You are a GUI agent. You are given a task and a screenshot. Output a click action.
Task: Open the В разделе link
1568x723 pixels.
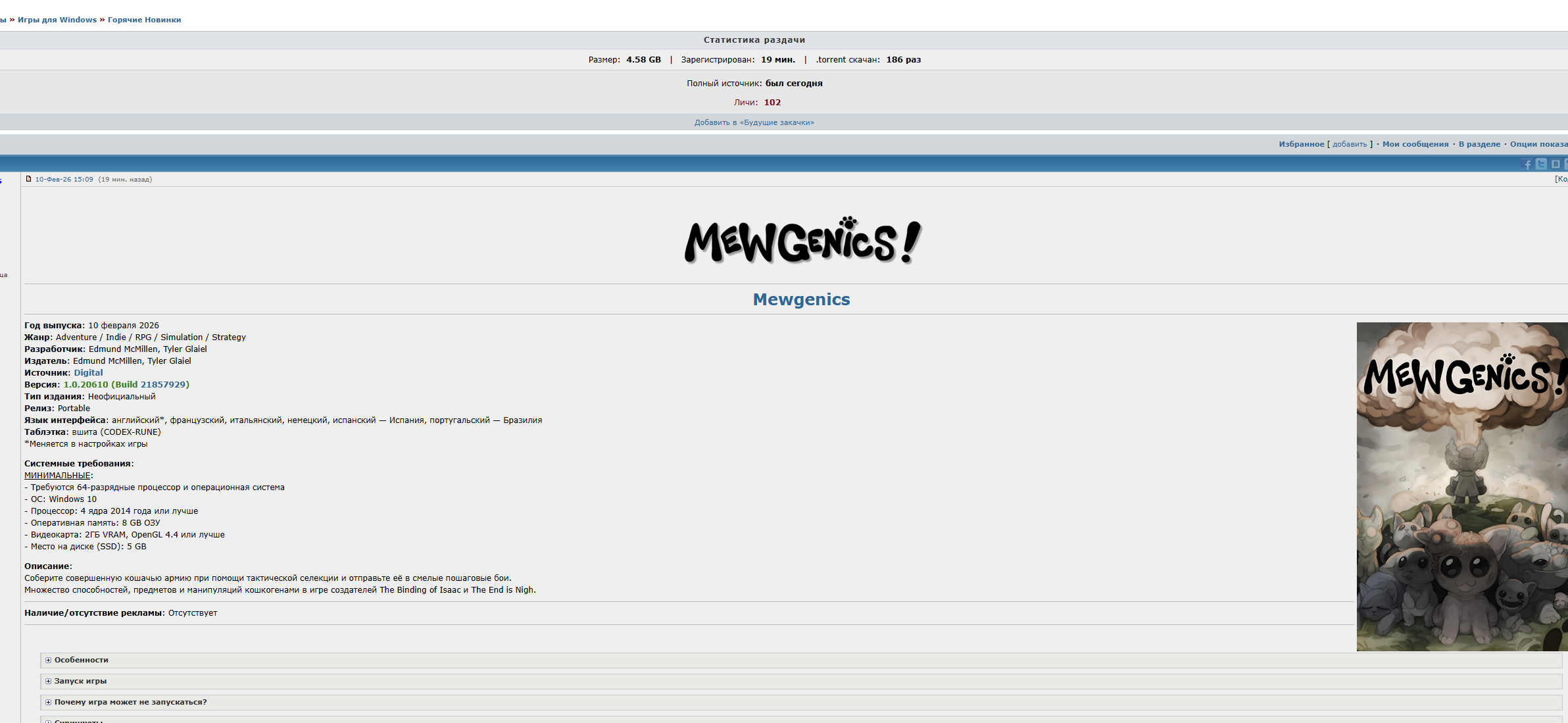click(x=1479, y=144)
